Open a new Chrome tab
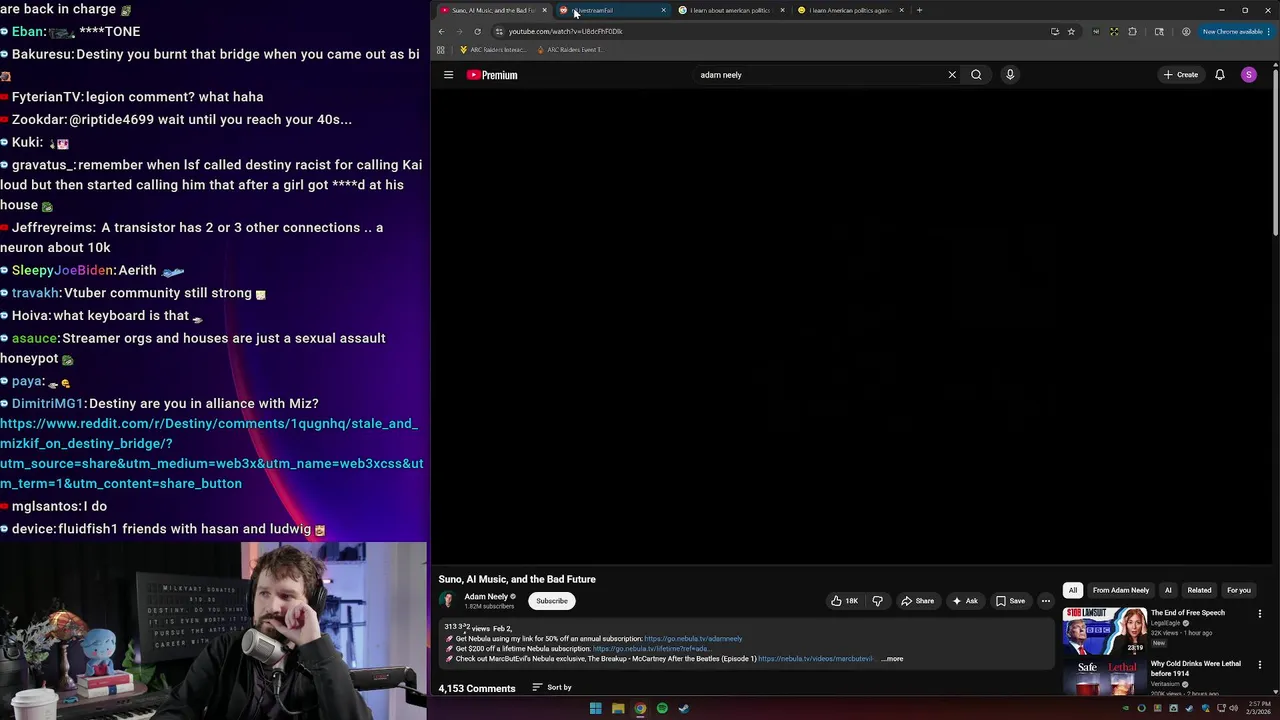Screen dimensions: 1280x720 click(919, 10)
